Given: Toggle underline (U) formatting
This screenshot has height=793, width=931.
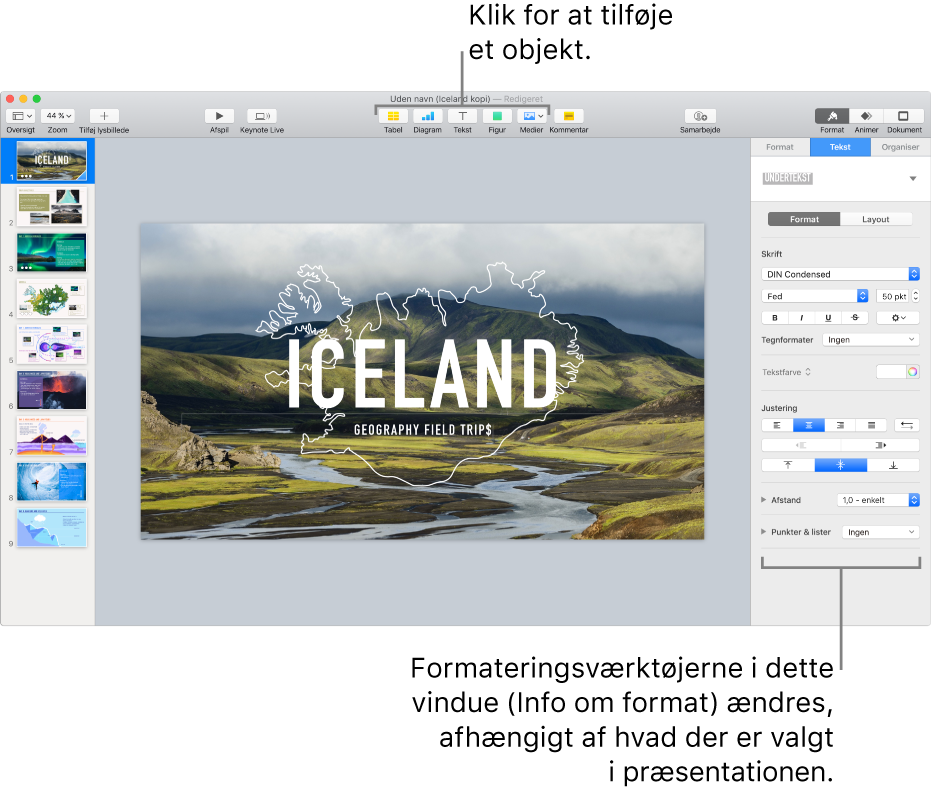Looking at the screenshot, I should (x=828, y=318).
